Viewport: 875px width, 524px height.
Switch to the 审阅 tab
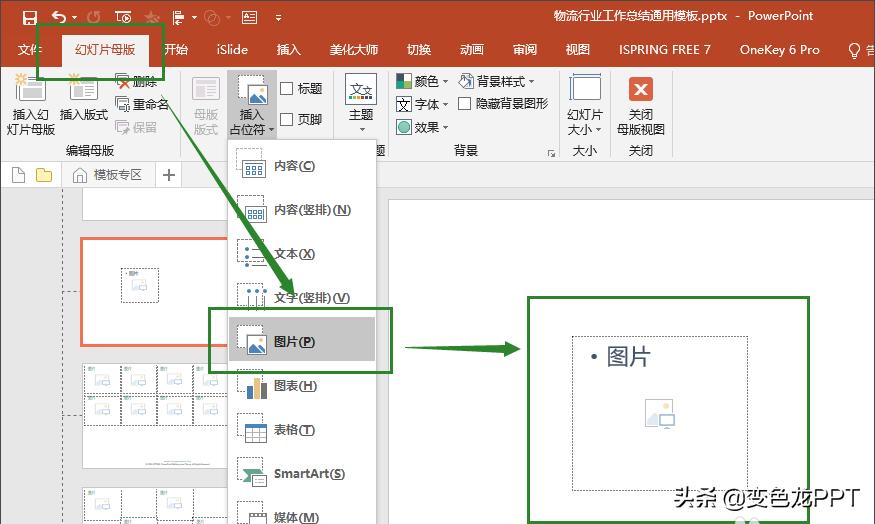point(525,50)
